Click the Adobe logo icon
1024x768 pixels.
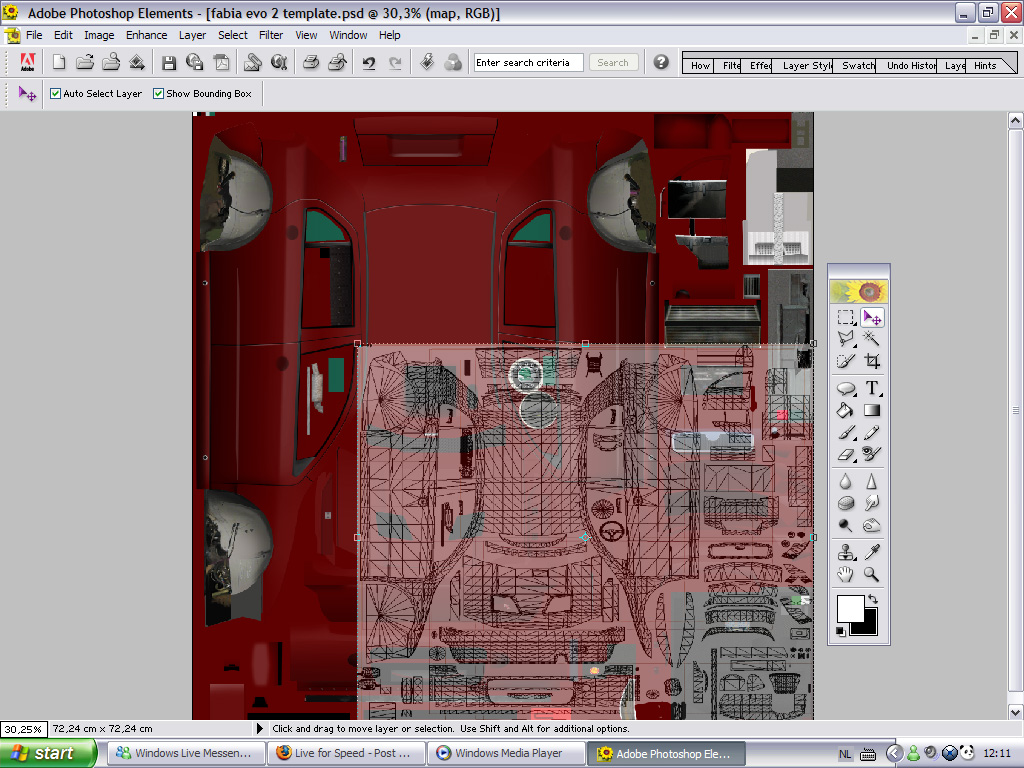click(27, 62)
